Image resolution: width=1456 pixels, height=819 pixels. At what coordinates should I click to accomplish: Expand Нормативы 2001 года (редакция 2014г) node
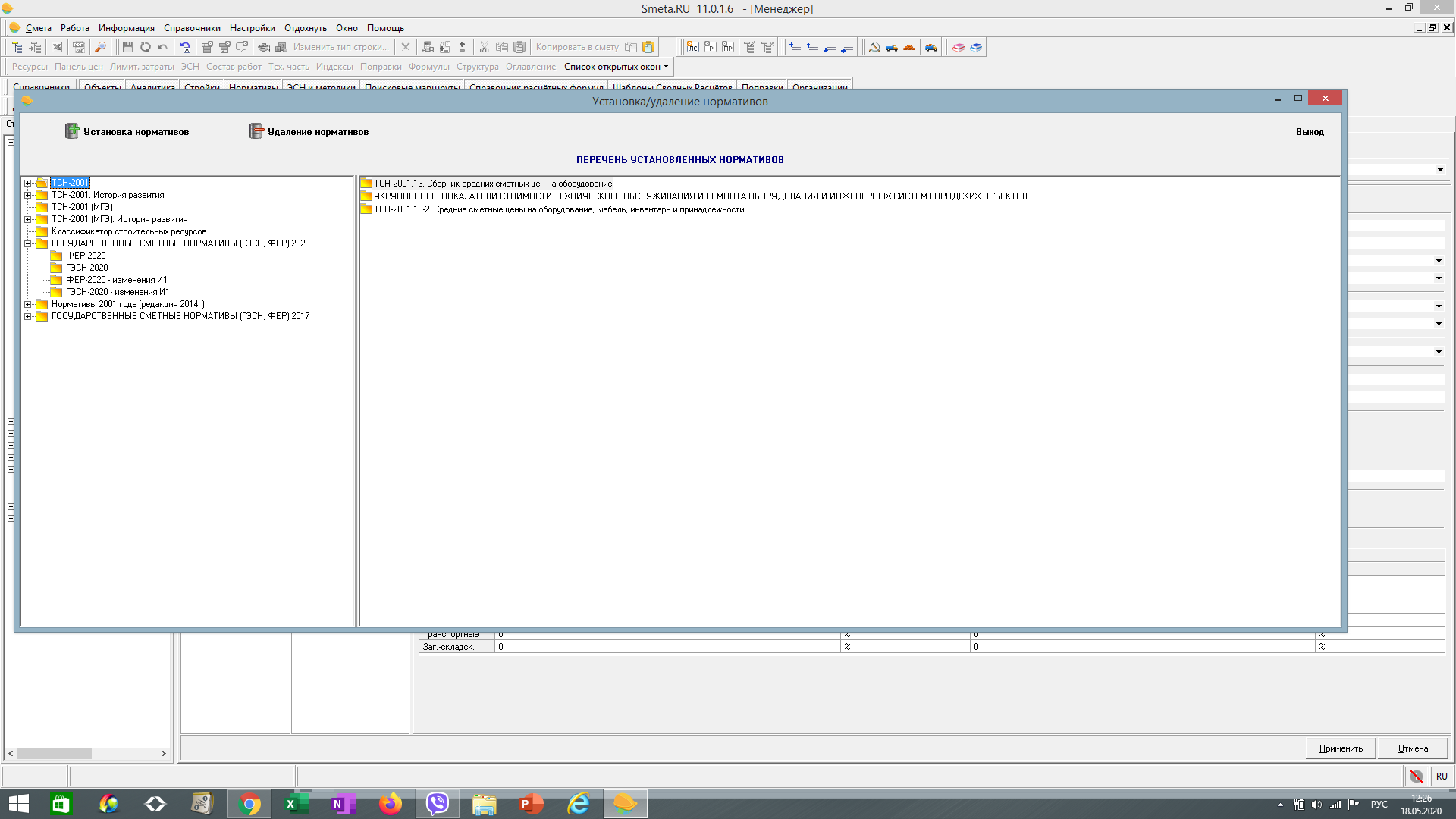point(28,304)
